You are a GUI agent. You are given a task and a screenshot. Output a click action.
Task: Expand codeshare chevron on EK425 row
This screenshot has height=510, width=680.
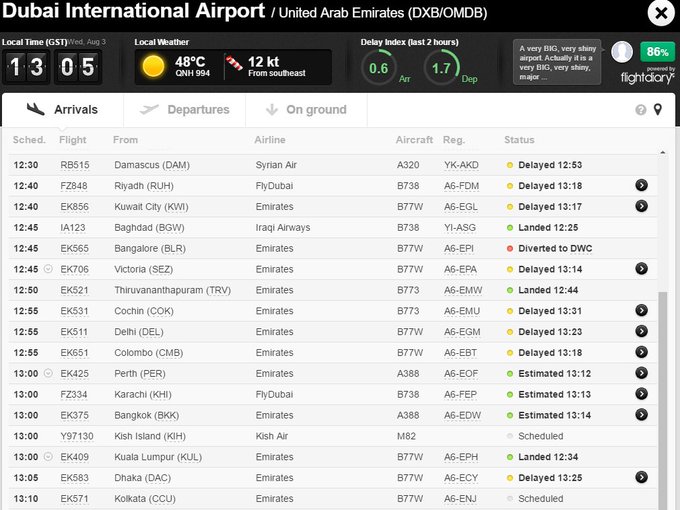(48, 373)
